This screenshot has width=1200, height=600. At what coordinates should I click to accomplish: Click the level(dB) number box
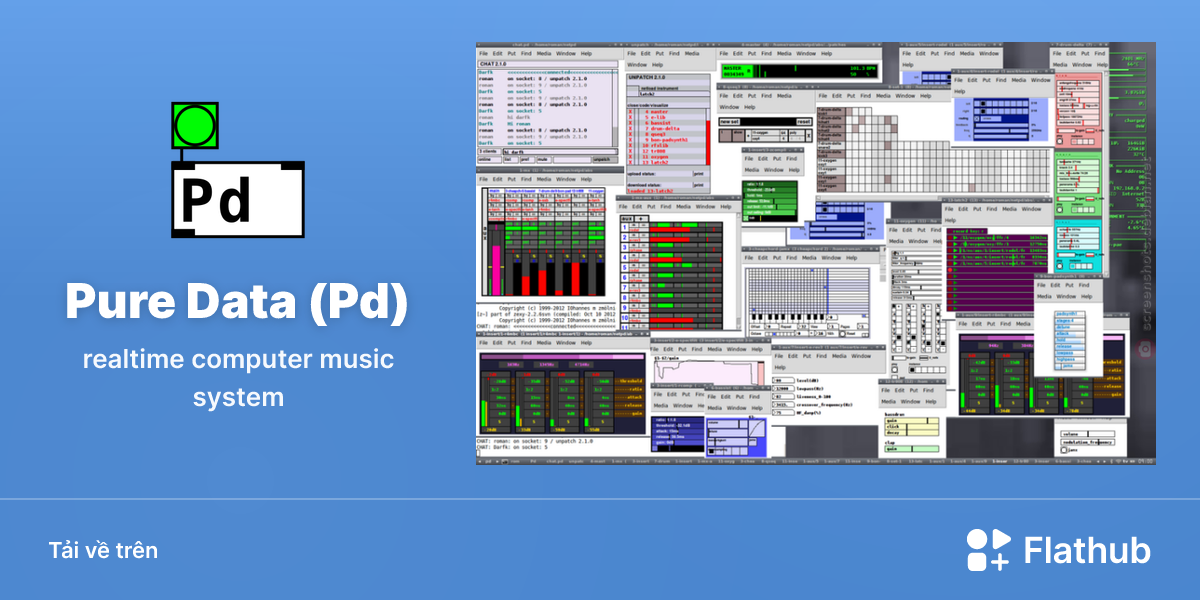tap(783, 380)
